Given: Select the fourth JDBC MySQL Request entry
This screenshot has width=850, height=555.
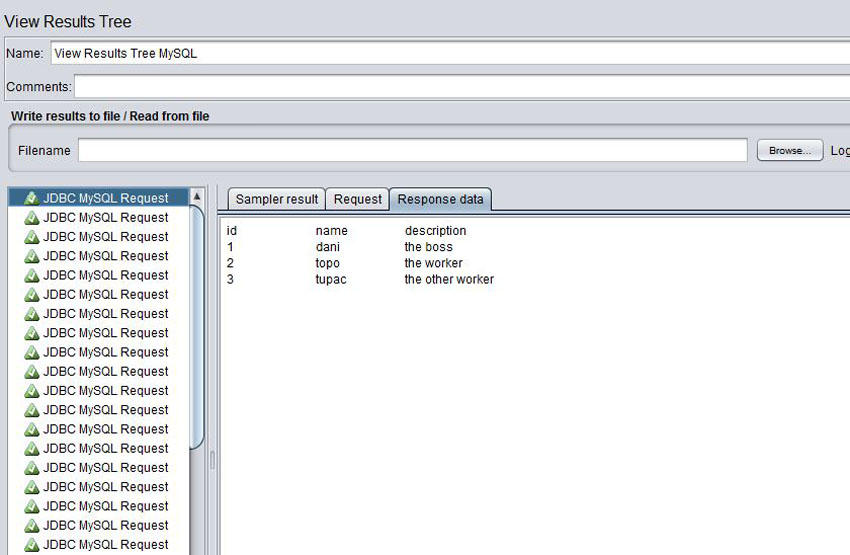Looking at the screenshot, I should 105,256.
